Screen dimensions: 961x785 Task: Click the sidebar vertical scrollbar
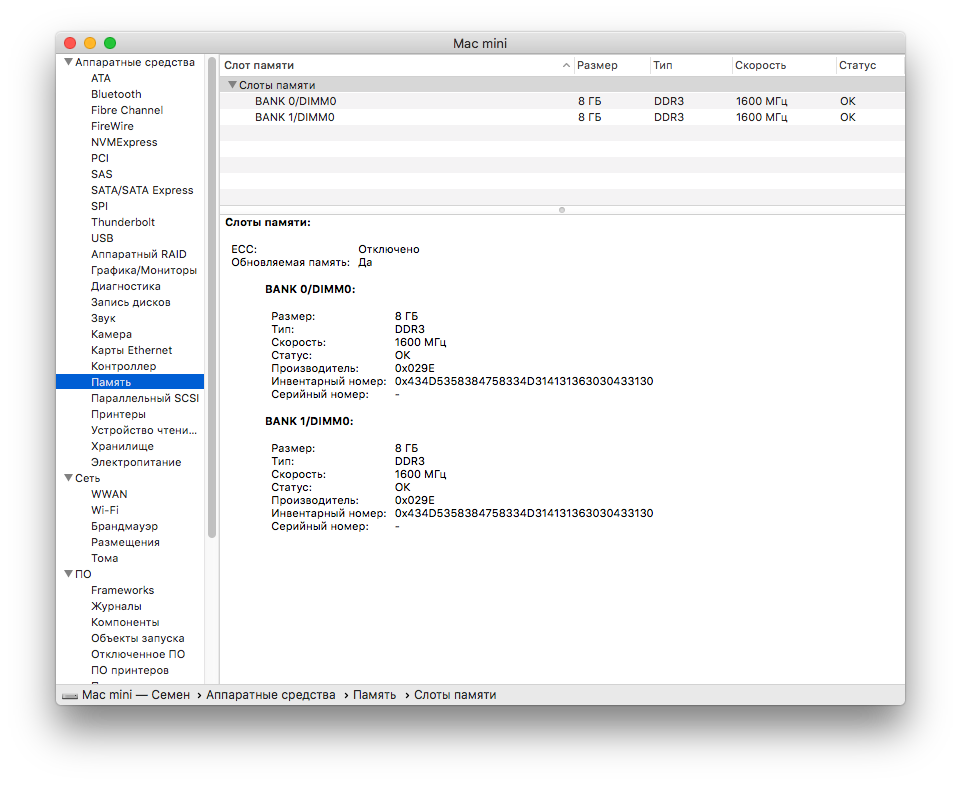click(x=212, y=298)
